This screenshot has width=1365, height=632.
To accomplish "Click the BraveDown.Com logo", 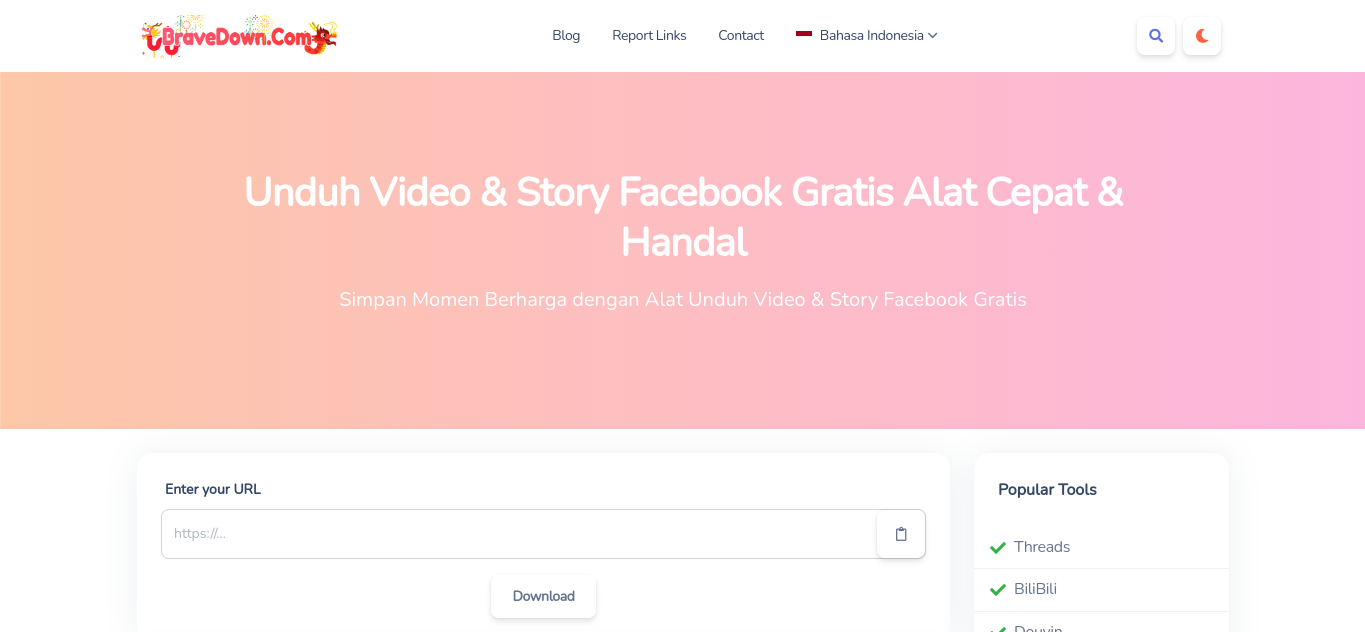I will 239,36.
